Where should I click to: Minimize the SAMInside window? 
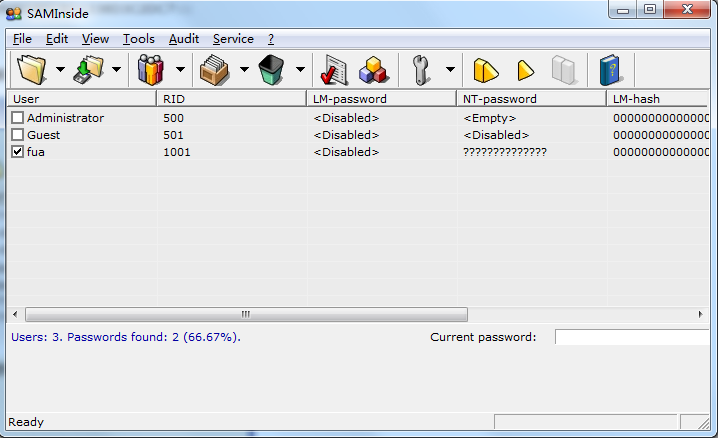(x=623, y=10)
